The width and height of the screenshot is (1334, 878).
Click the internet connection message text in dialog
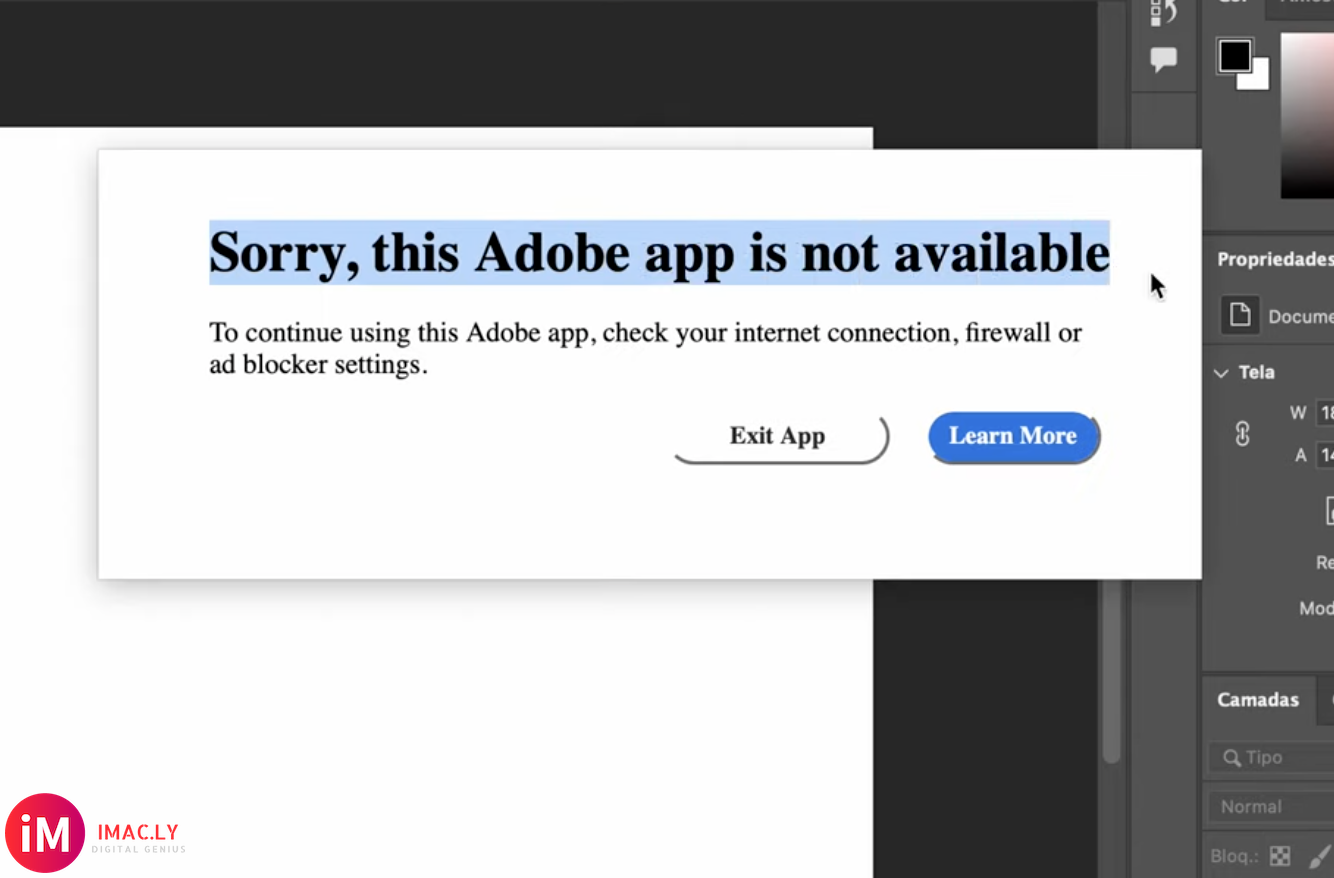(x=645, y=348)
